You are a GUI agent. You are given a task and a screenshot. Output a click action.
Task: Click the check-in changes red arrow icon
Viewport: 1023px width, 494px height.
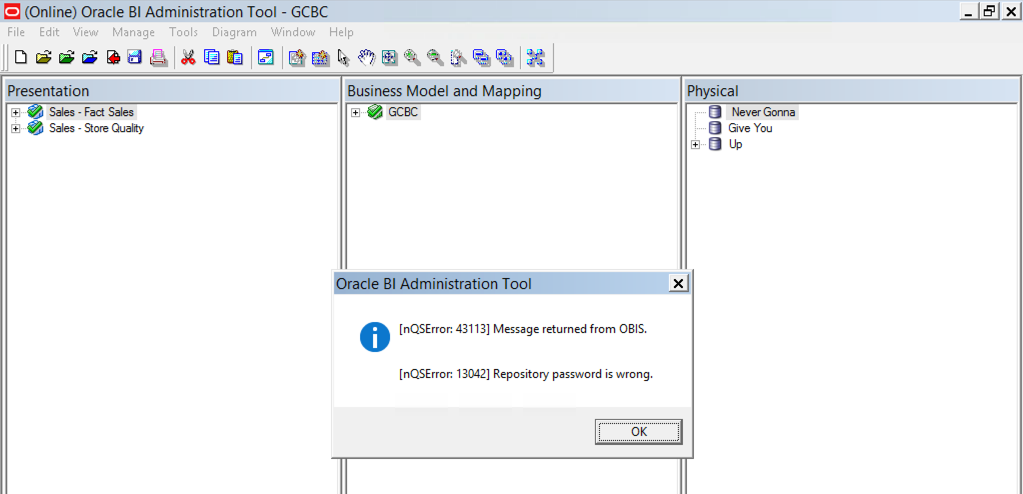[x=112, y=57]
